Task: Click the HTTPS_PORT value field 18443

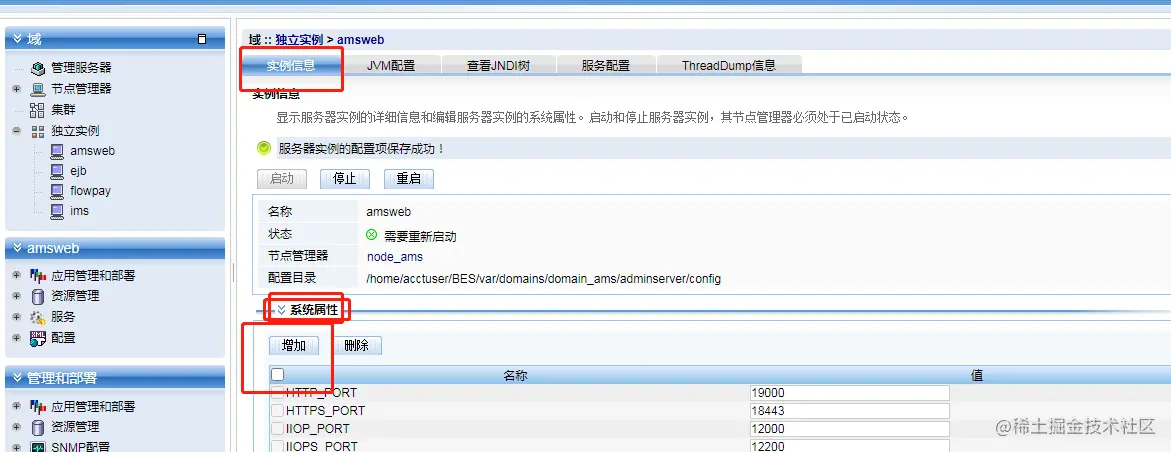Action: 849,411
